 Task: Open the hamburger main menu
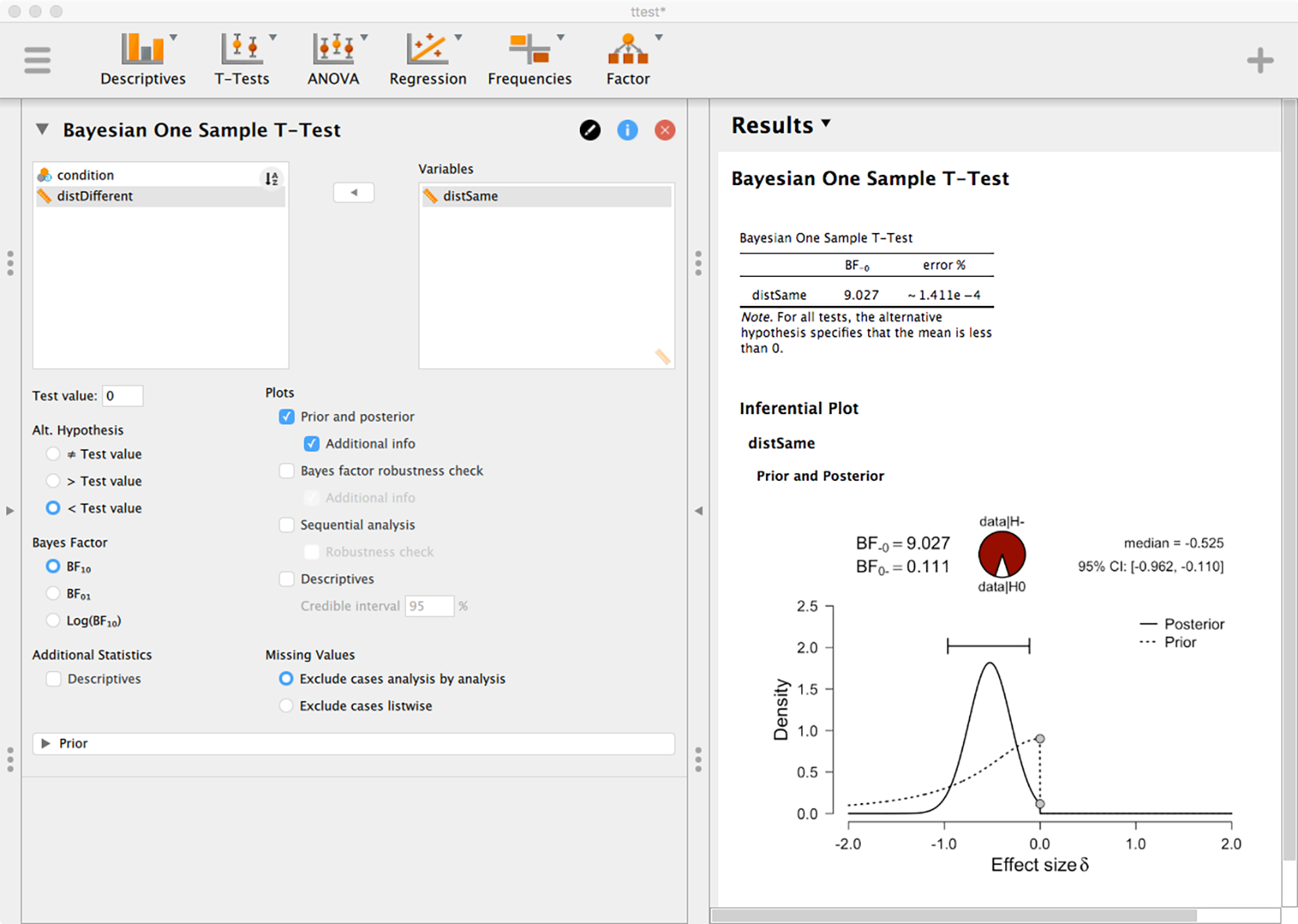pos(37,60)
